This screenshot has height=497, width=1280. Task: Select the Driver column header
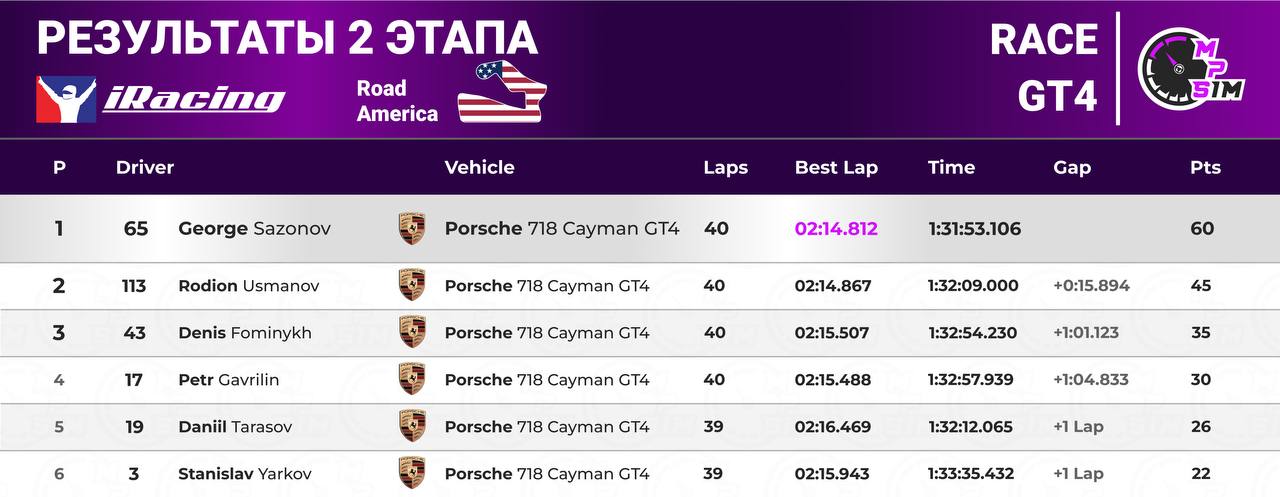click(145, 167)
